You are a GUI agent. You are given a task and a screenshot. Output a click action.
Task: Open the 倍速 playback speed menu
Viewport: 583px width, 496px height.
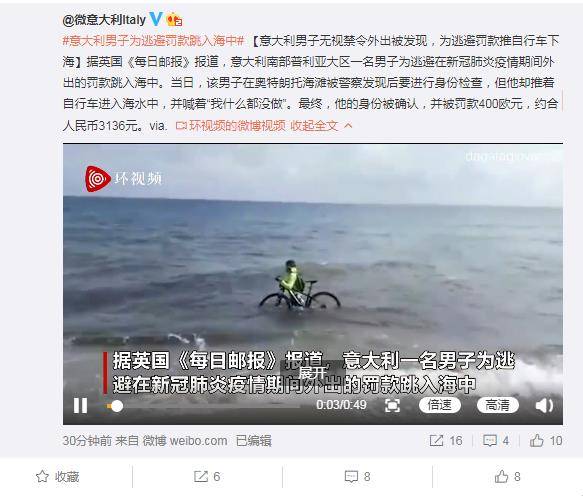(440, 405)
